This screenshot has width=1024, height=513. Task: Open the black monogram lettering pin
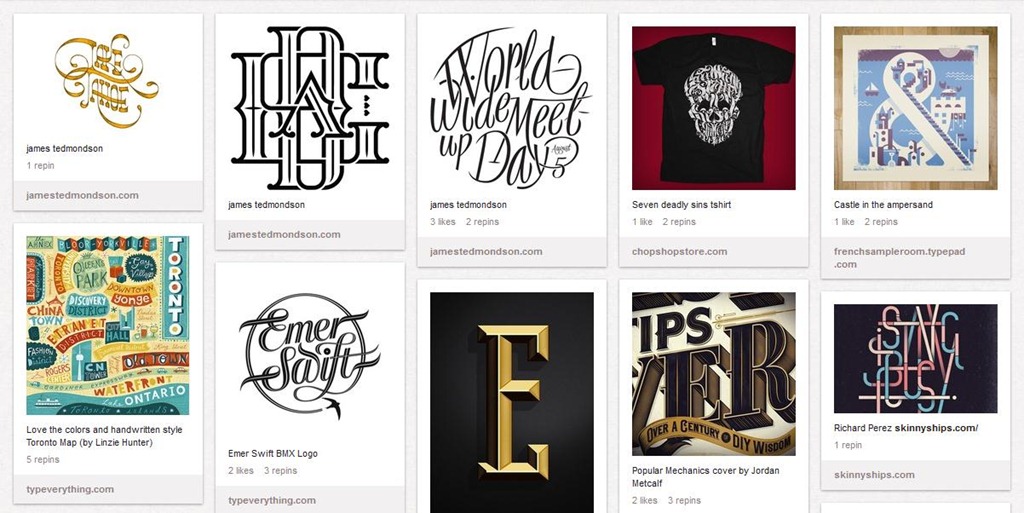pyautogui.click(x=310, y=108)
